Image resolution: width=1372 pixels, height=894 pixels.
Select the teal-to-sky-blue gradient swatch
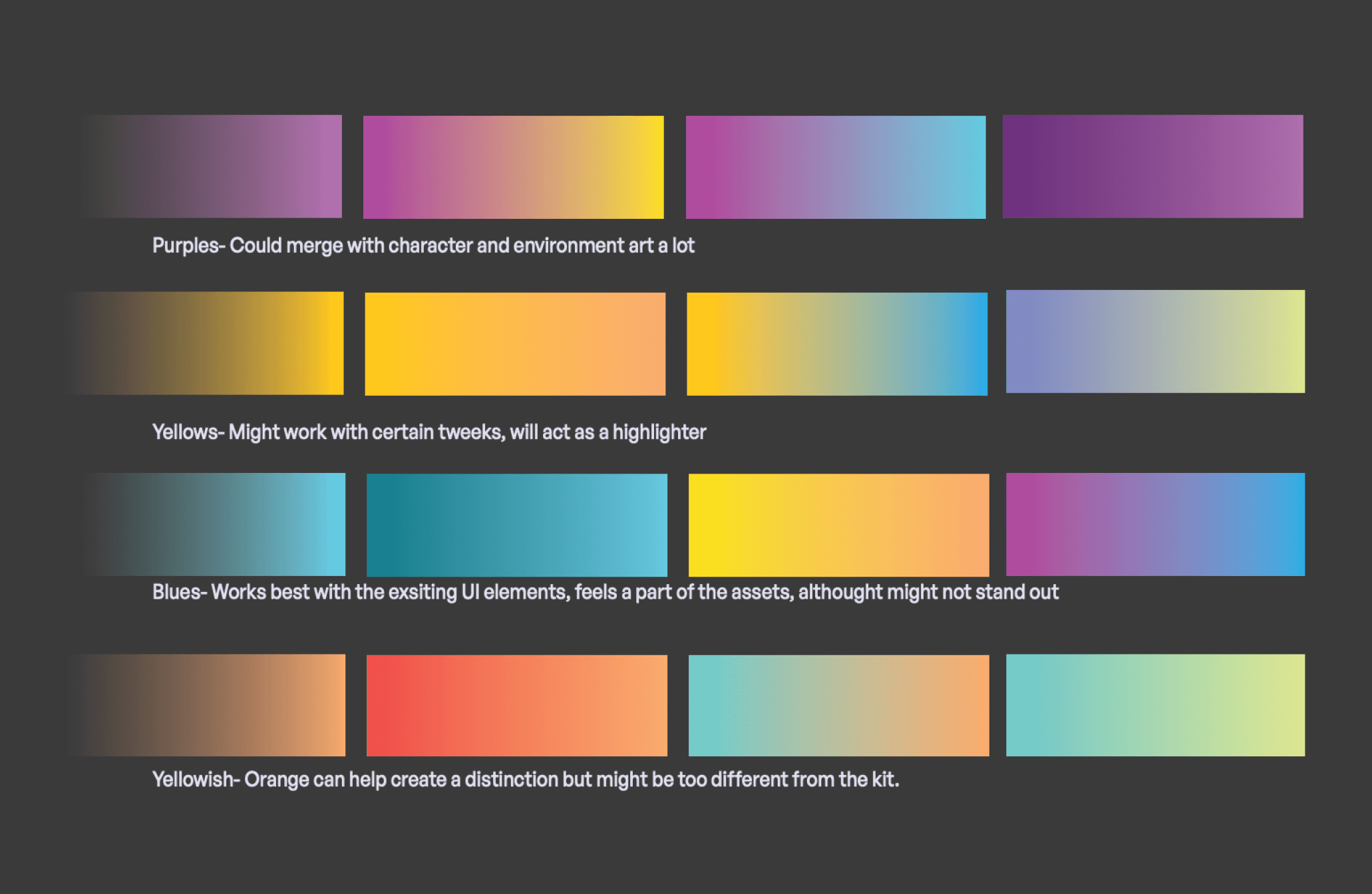pyautogui.click(x=516, y=525)
